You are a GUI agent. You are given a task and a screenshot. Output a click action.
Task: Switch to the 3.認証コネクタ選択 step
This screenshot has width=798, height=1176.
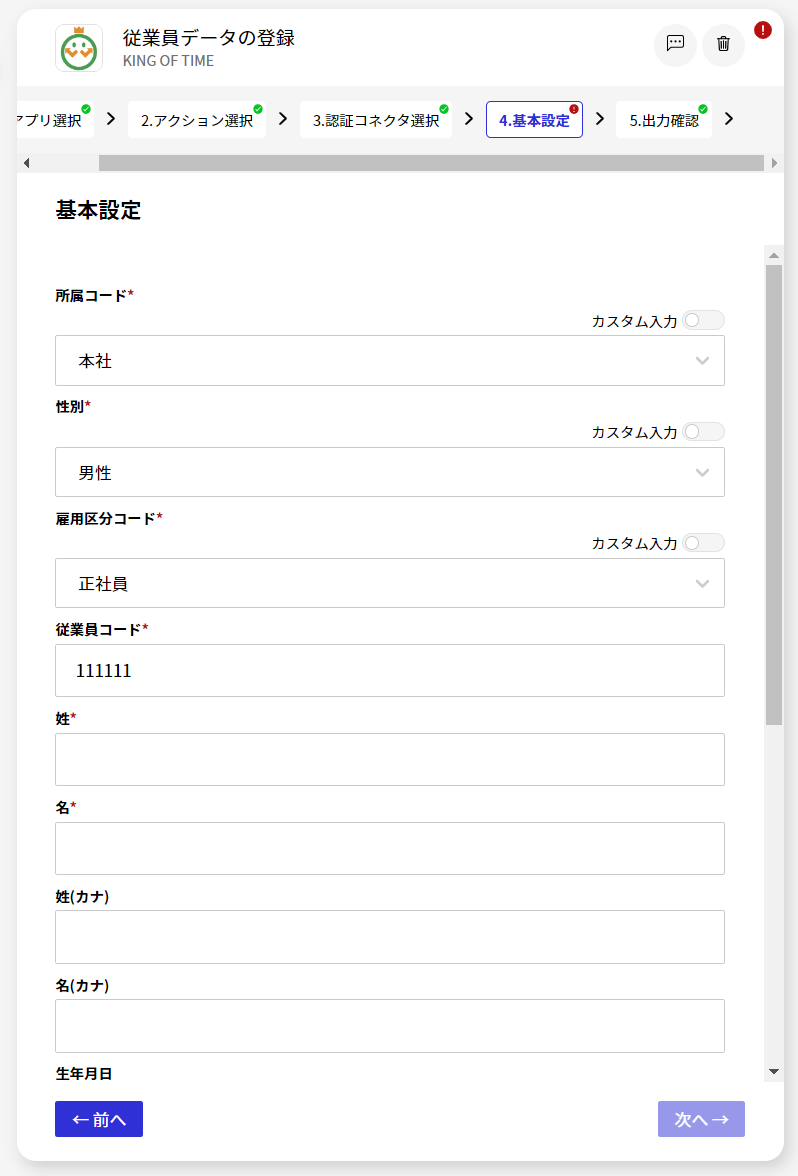pos(376,120)
